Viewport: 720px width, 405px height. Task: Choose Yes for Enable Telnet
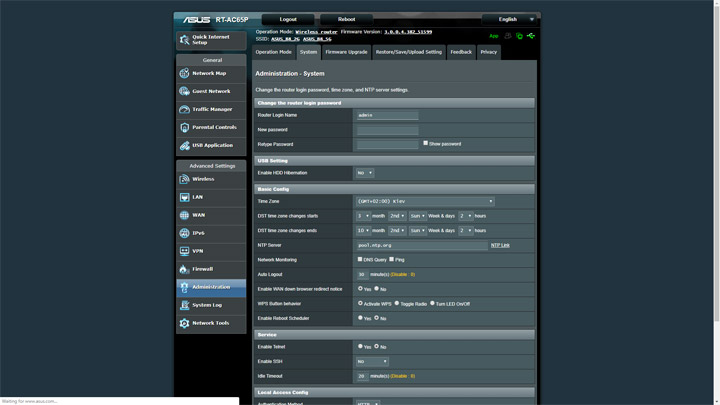pos(360,346)
